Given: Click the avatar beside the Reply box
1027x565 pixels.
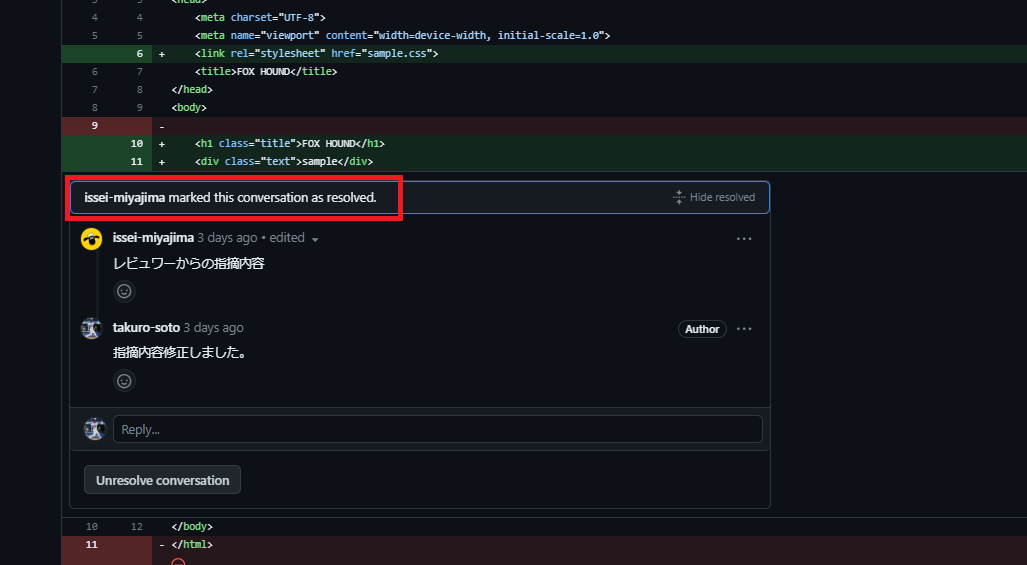Looking at the screenshot, I should point(95,429).
